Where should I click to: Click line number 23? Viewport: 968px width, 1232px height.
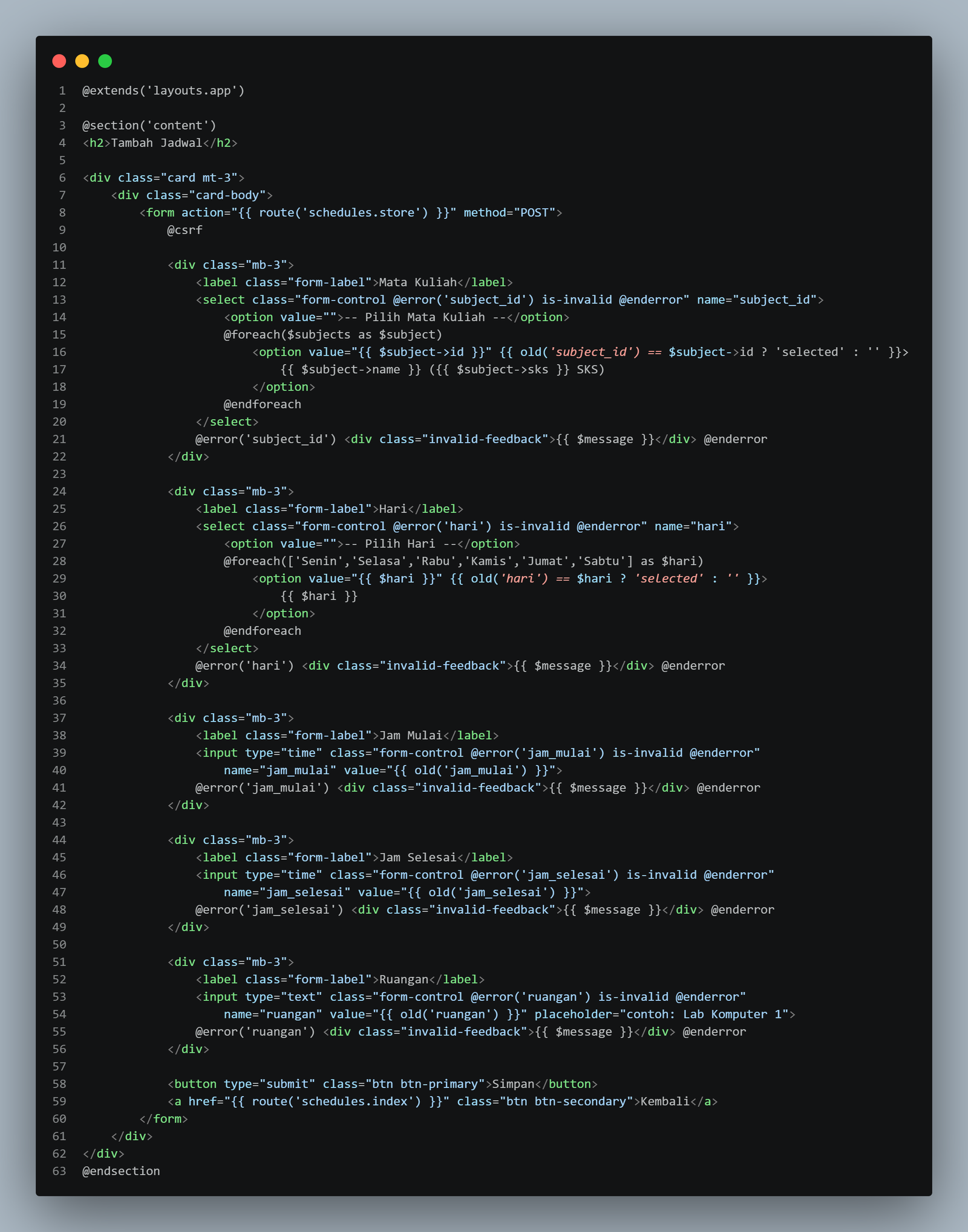[x=59, y=474]
